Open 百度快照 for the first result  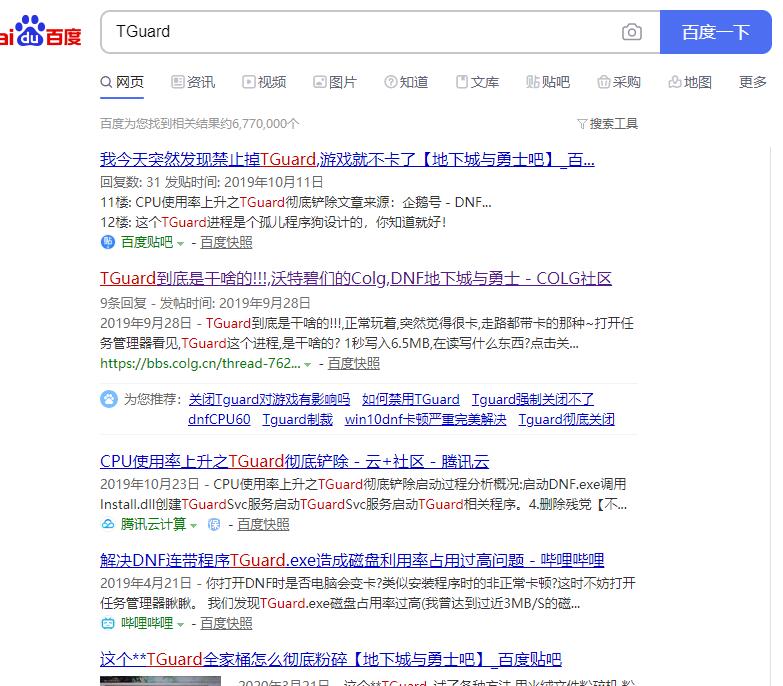tap(226, 242)
